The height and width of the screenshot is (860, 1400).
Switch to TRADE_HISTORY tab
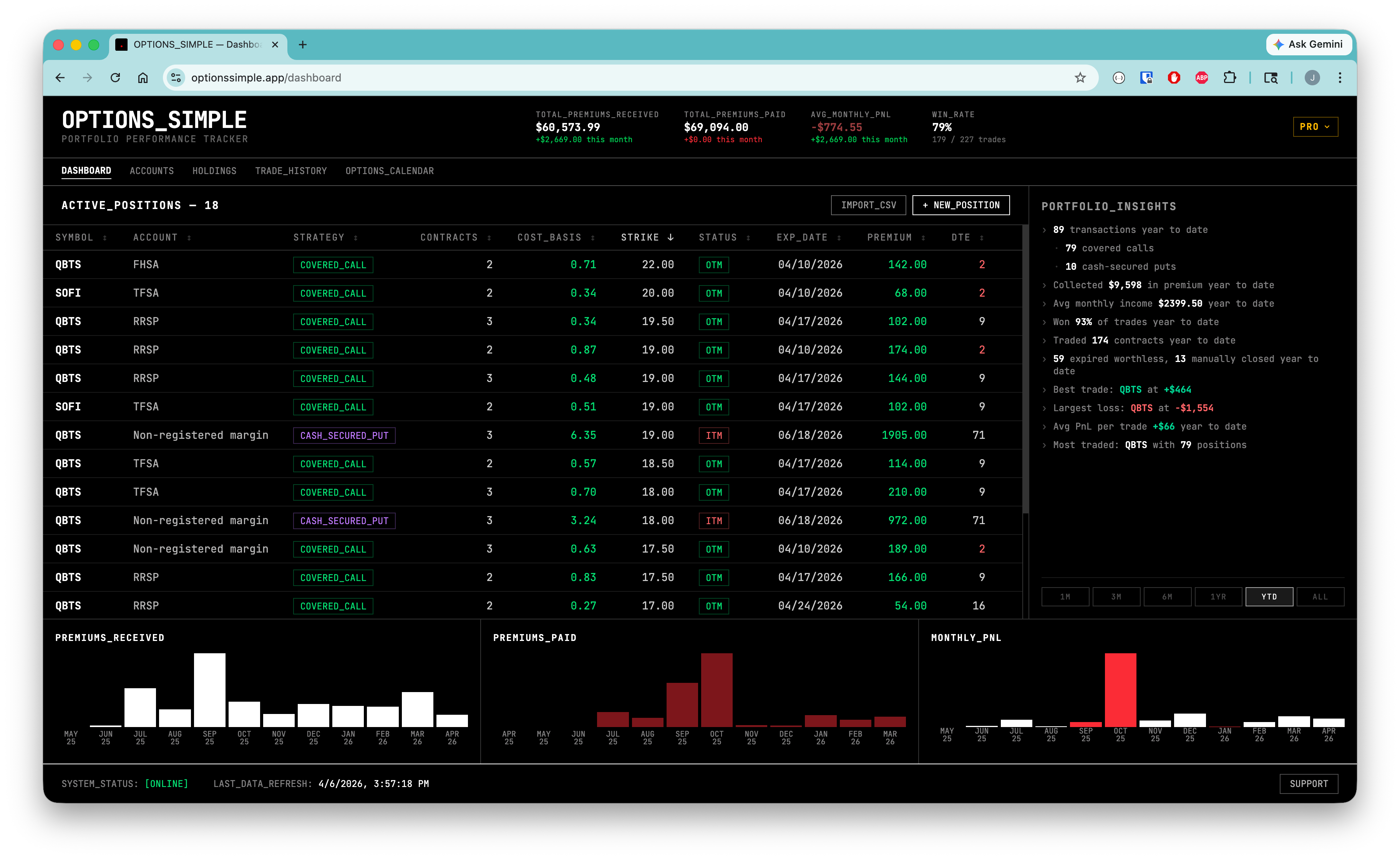coord(290,171)
